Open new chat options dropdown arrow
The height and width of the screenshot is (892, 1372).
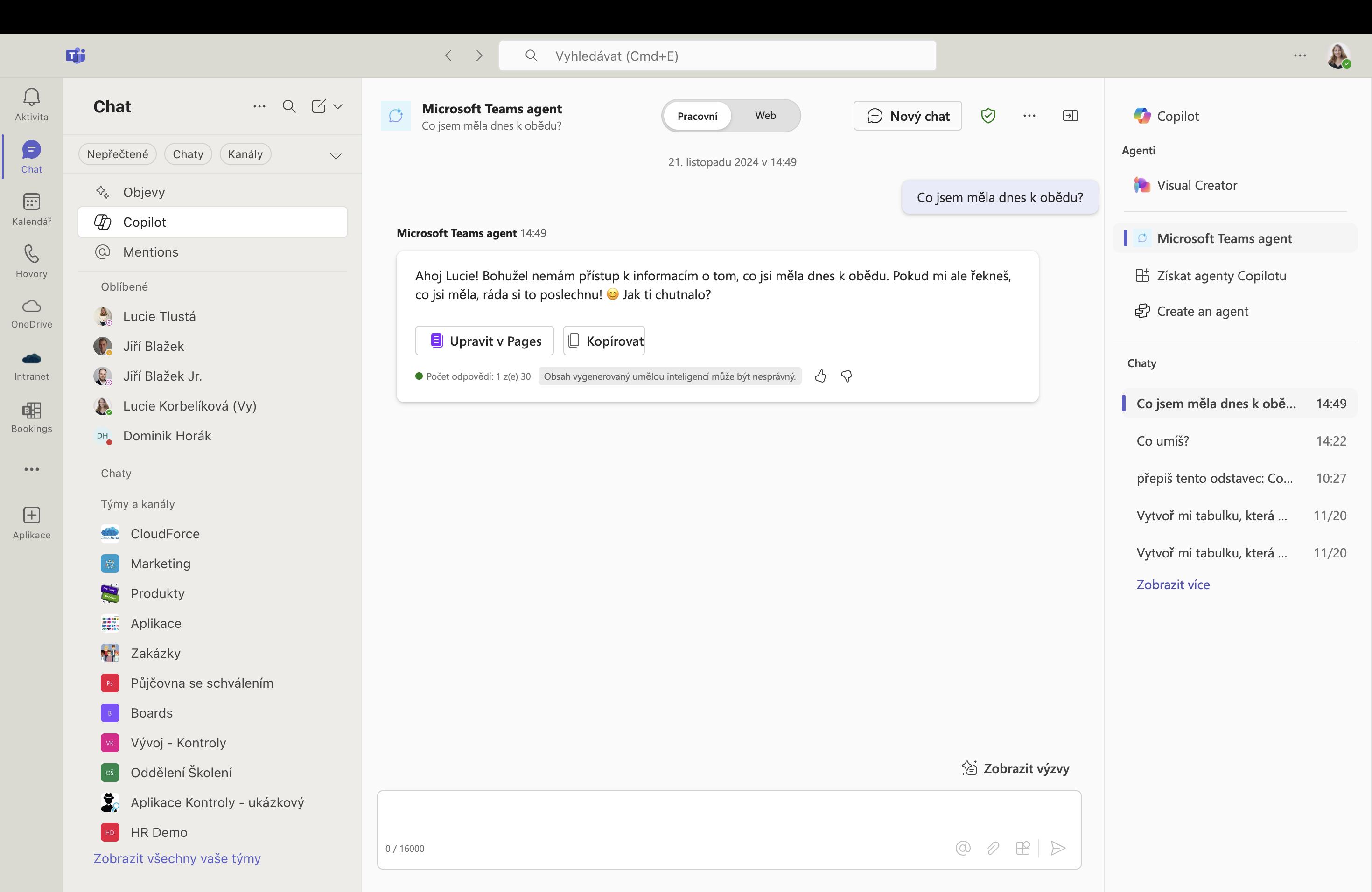[x=338, y=106]
